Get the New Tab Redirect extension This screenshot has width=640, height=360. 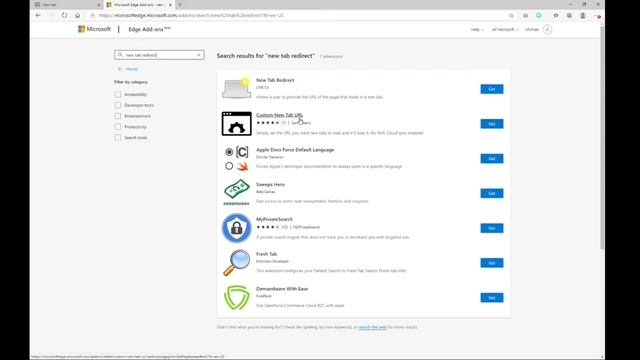(491, 89)
